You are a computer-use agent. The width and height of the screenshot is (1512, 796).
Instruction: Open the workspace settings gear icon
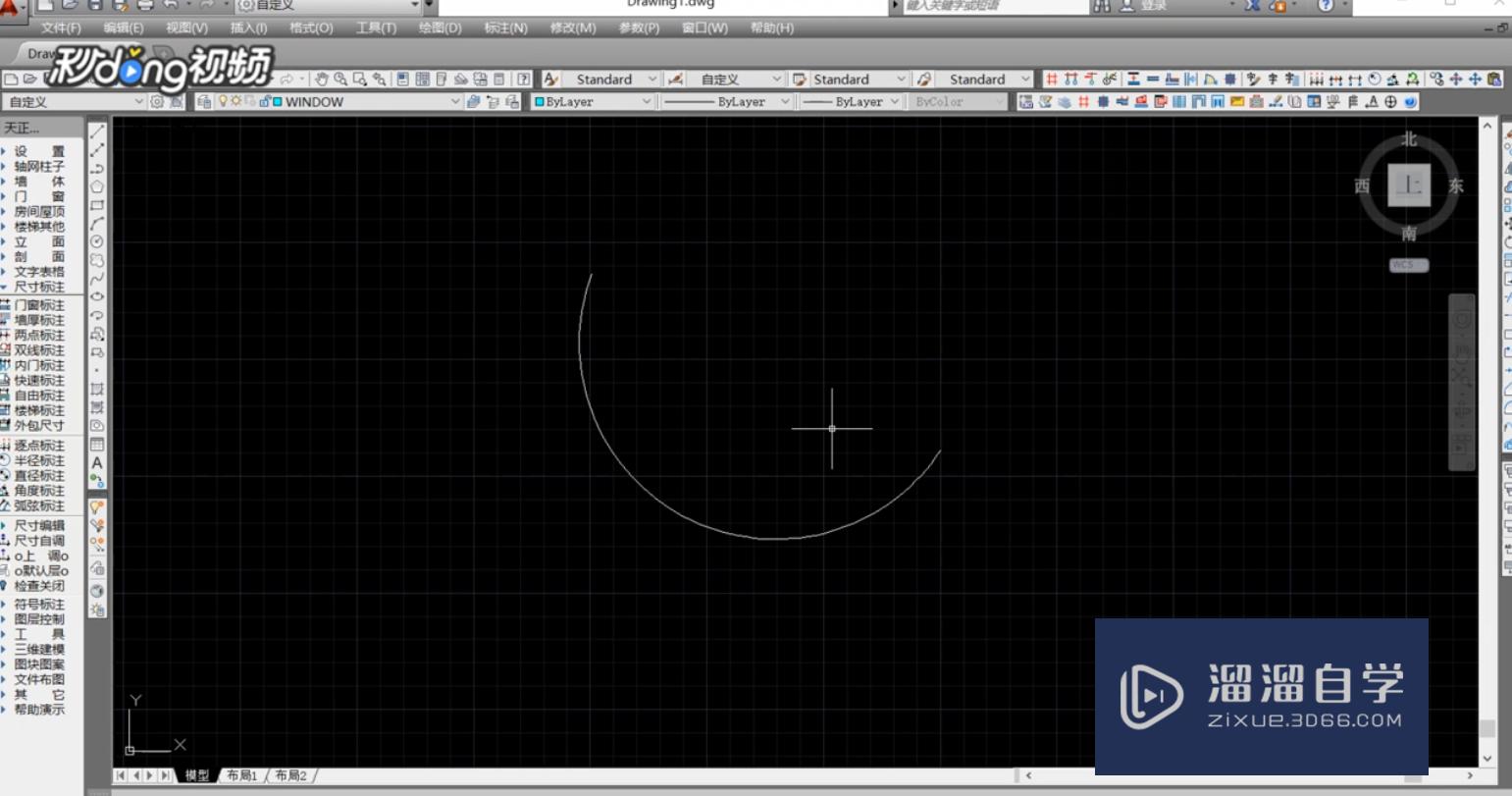click(157, 101)
